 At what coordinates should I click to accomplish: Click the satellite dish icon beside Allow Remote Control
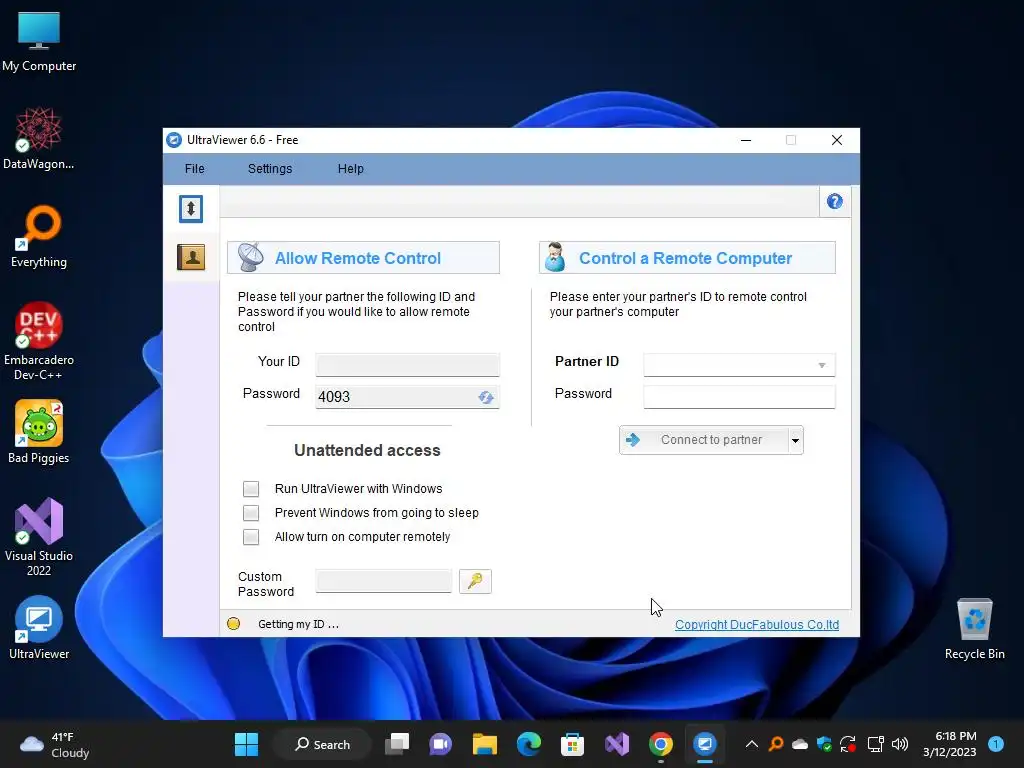tap(250, 257)
